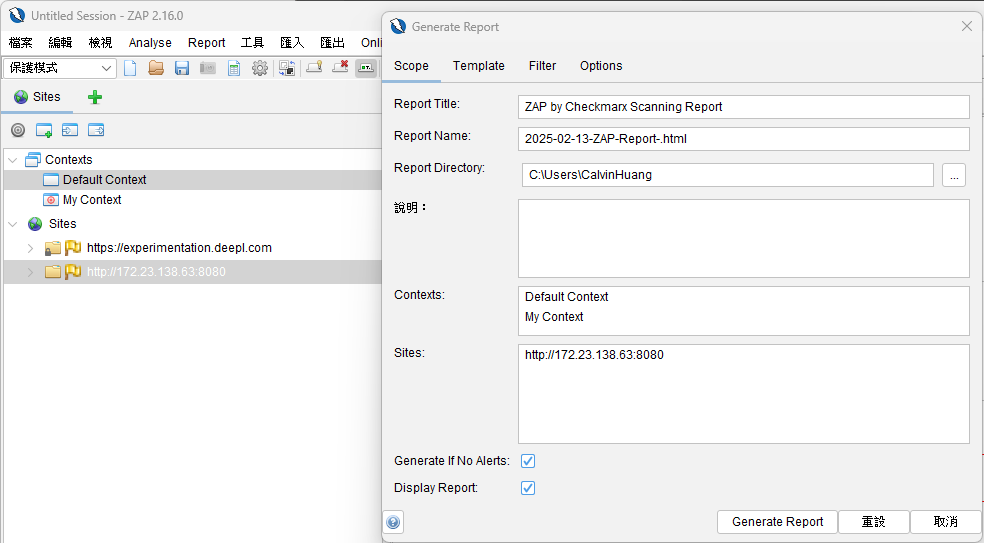Click the green plus add tab icon
This screenshot has height=543, width=984.
point(95,97)
